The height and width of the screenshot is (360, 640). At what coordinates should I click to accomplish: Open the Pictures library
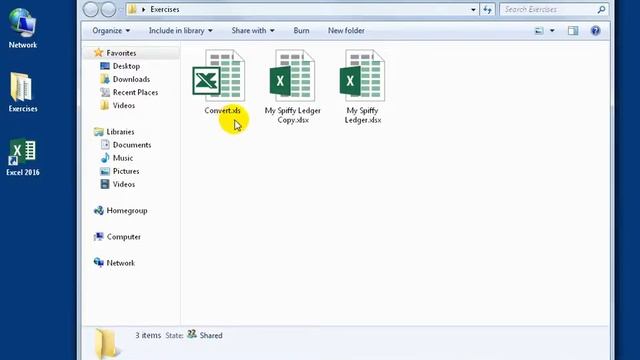point(126,171)
